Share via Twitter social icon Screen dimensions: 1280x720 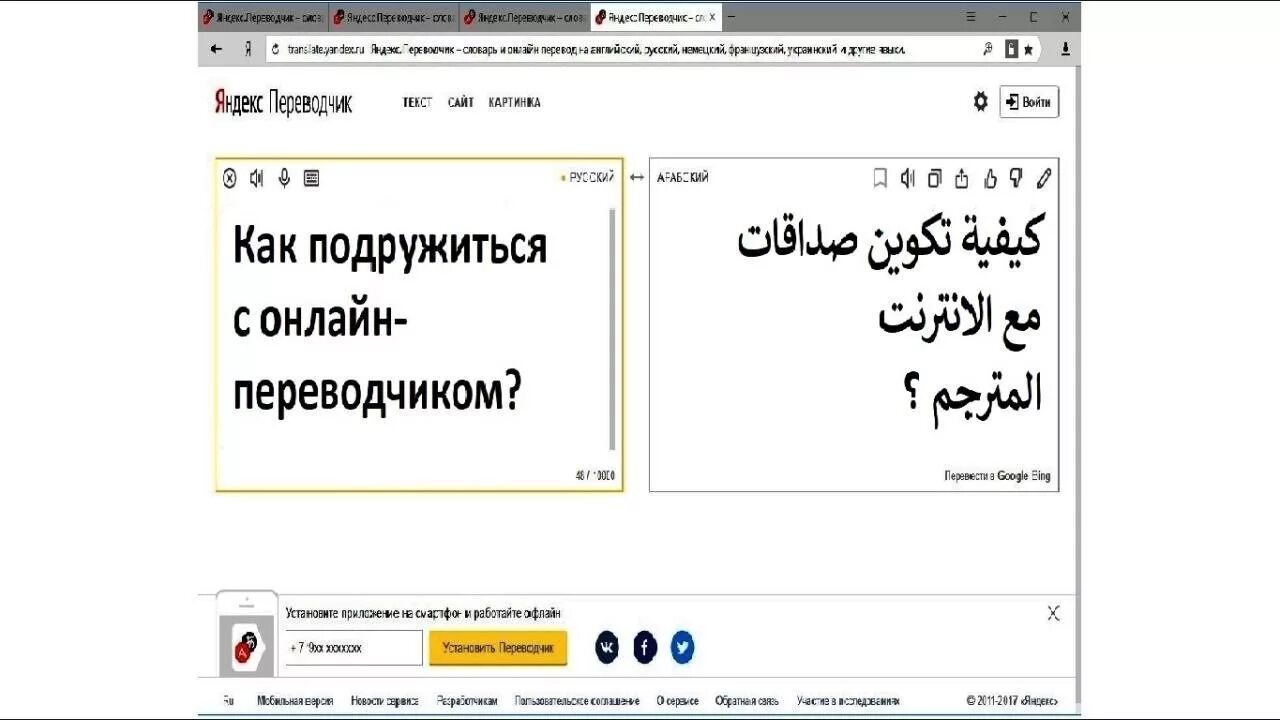[682, 647]
